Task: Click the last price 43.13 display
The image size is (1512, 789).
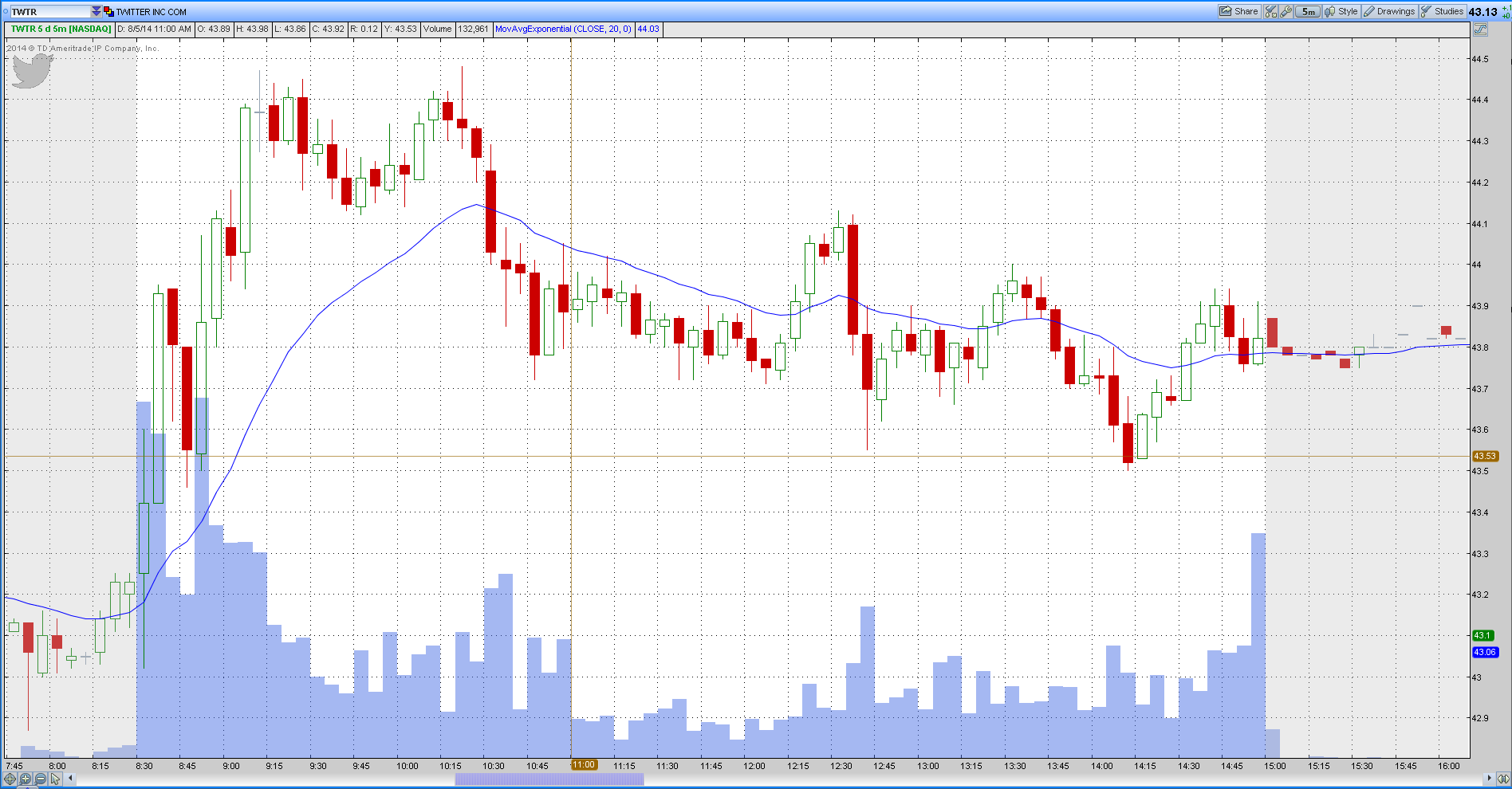Action: (x=1482, y=12)
